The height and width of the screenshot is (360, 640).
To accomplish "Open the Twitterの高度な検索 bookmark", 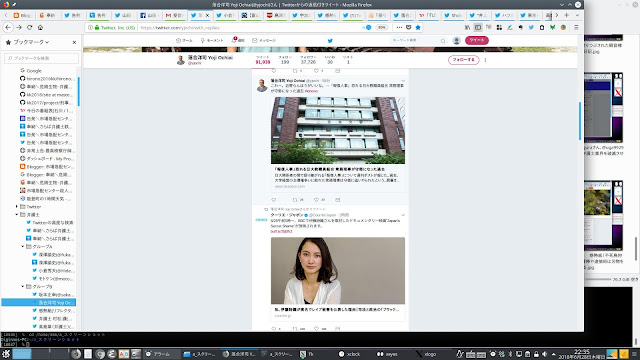I will (49, 222).
